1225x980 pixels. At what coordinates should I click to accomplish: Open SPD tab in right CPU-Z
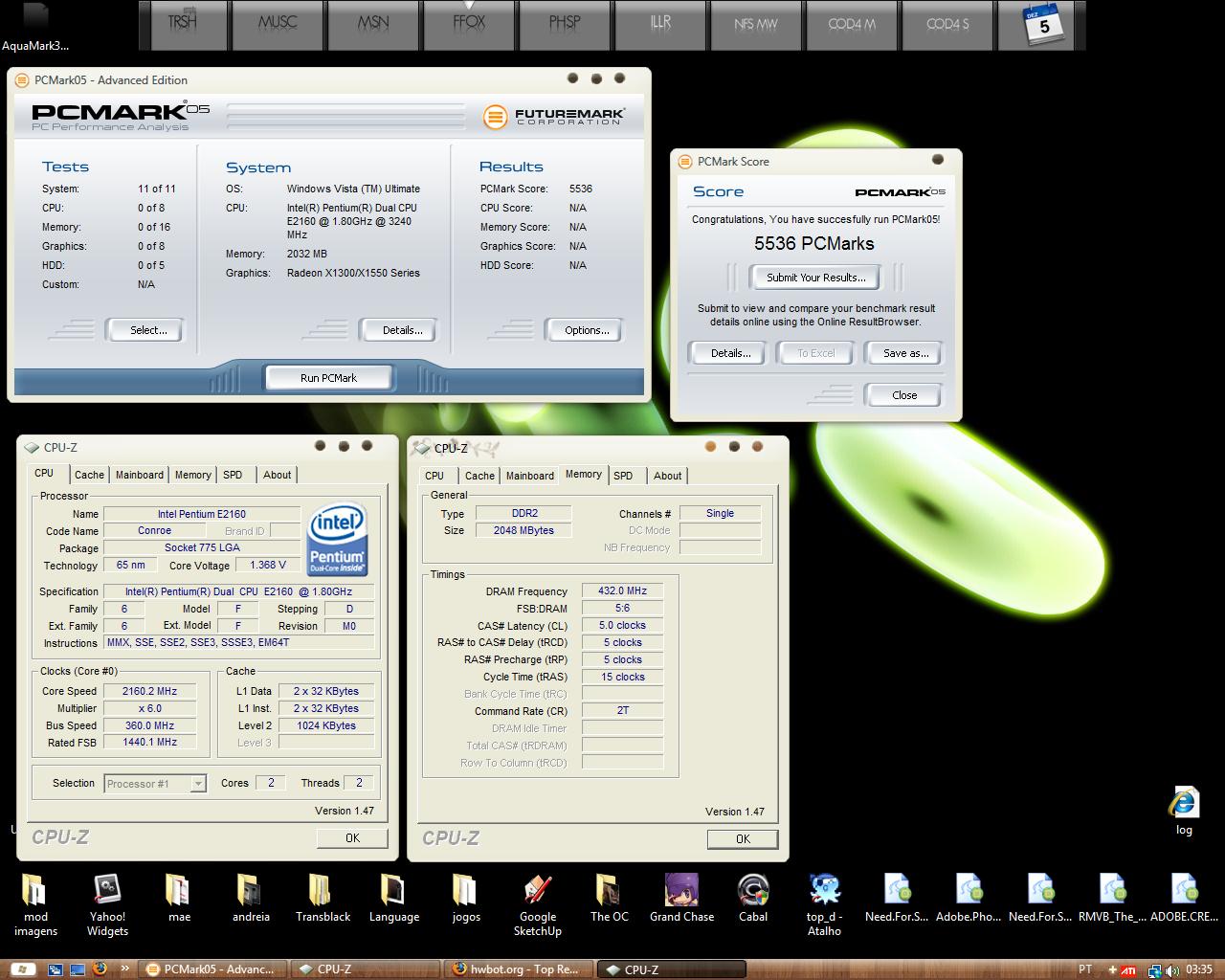[x=623, y=476]
